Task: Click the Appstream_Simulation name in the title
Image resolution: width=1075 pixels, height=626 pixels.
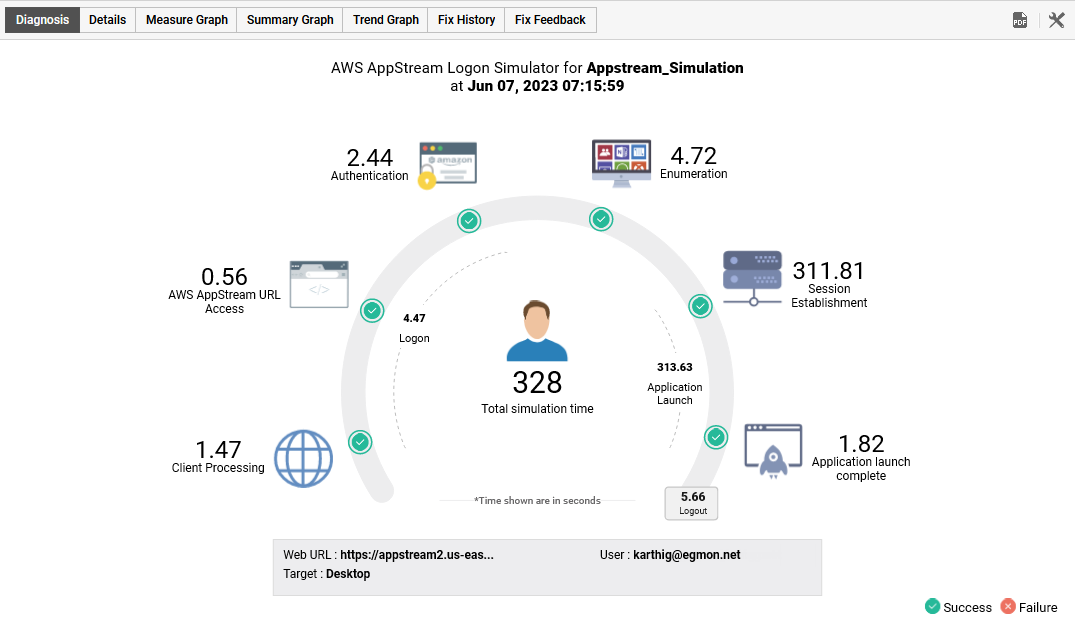Action: (x=665, y=68)
